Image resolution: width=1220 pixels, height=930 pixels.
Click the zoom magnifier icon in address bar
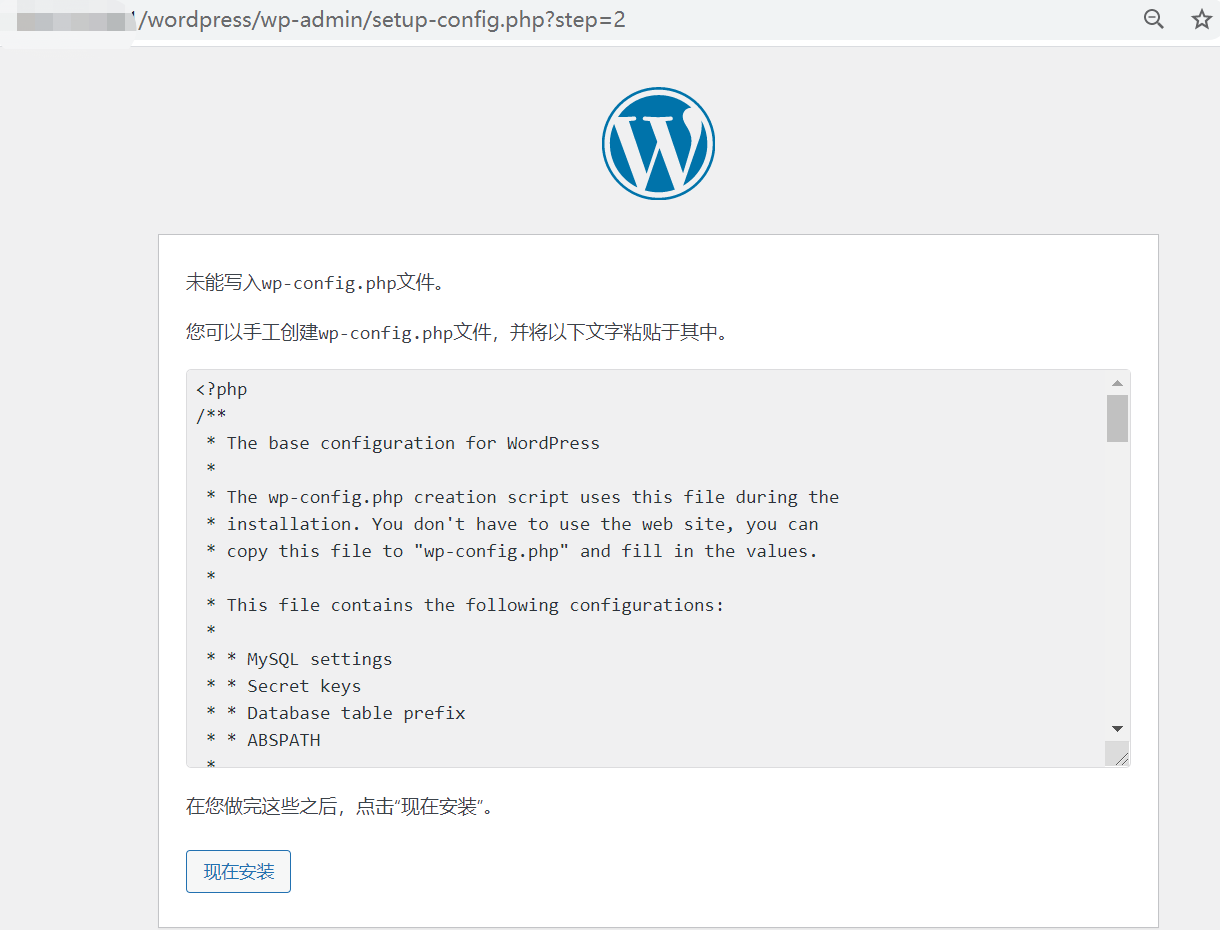coord(1153,19)
